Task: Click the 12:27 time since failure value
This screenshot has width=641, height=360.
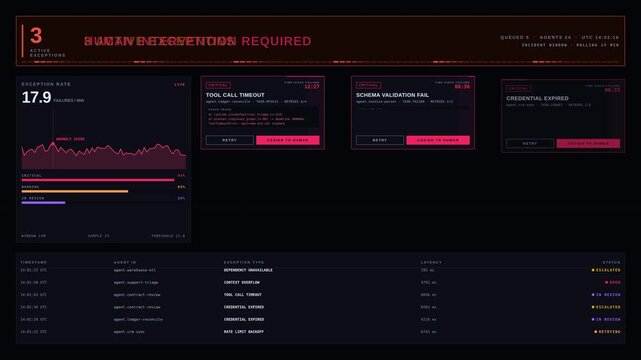Action: coord(312,87)
